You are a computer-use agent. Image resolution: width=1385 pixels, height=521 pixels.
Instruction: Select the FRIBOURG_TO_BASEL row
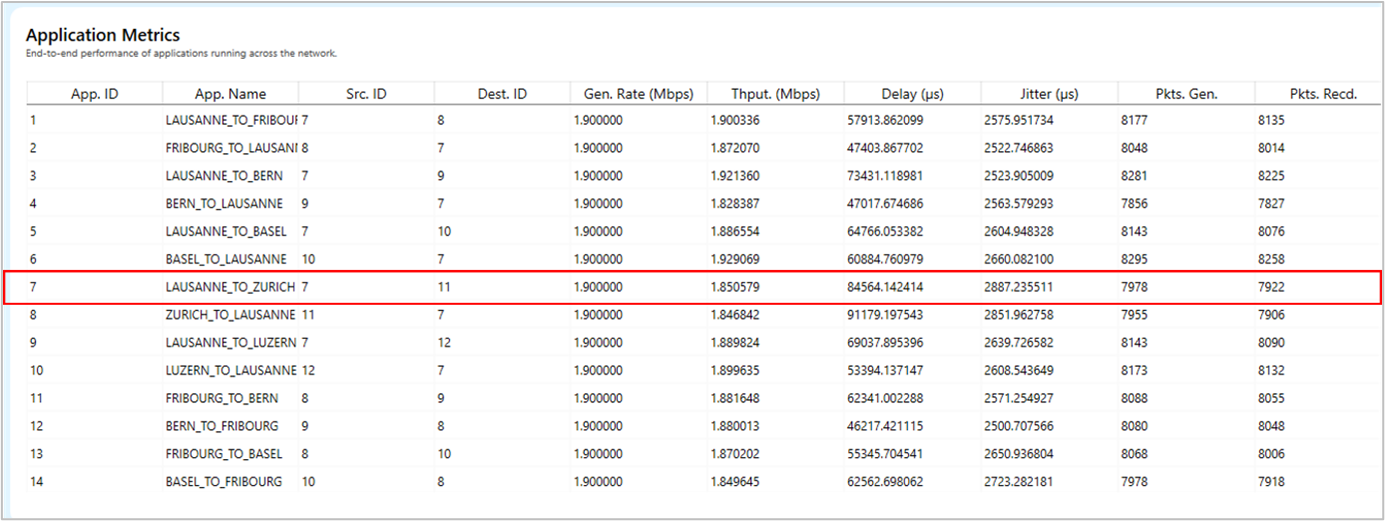click(x=224, y=454)
